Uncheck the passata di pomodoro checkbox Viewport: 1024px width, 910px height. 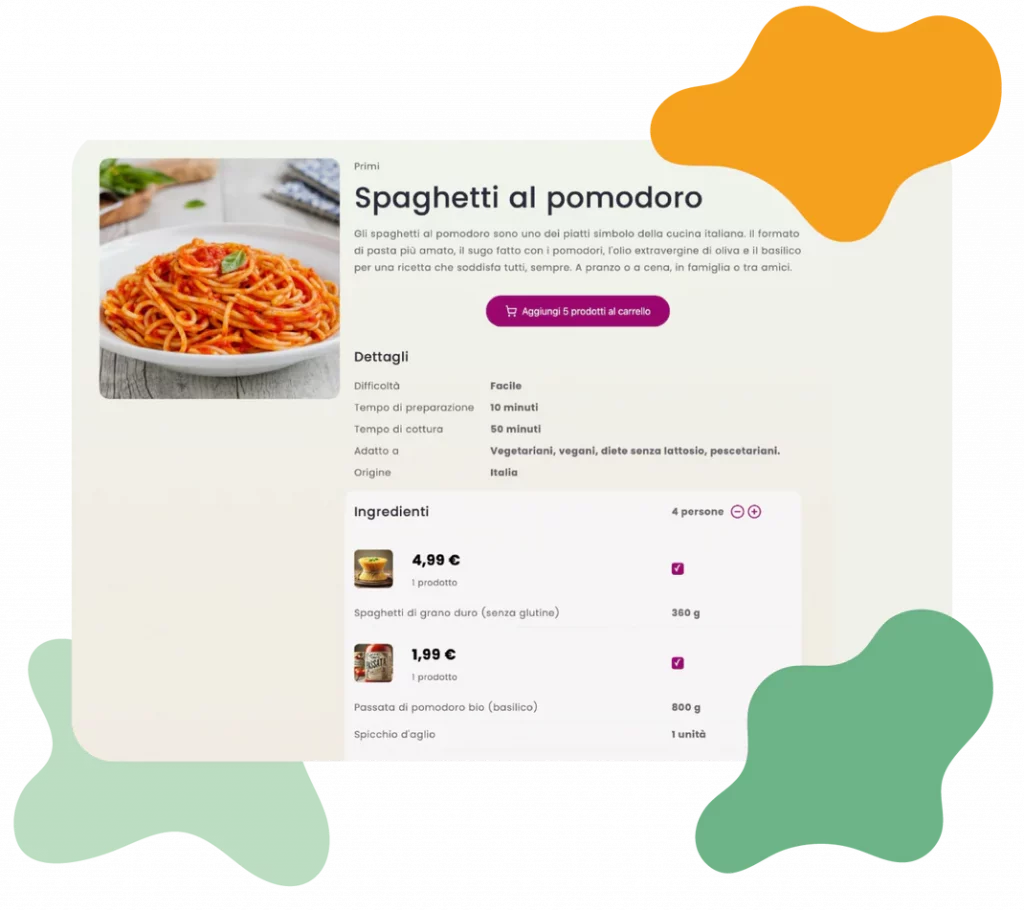pos(677,663)
